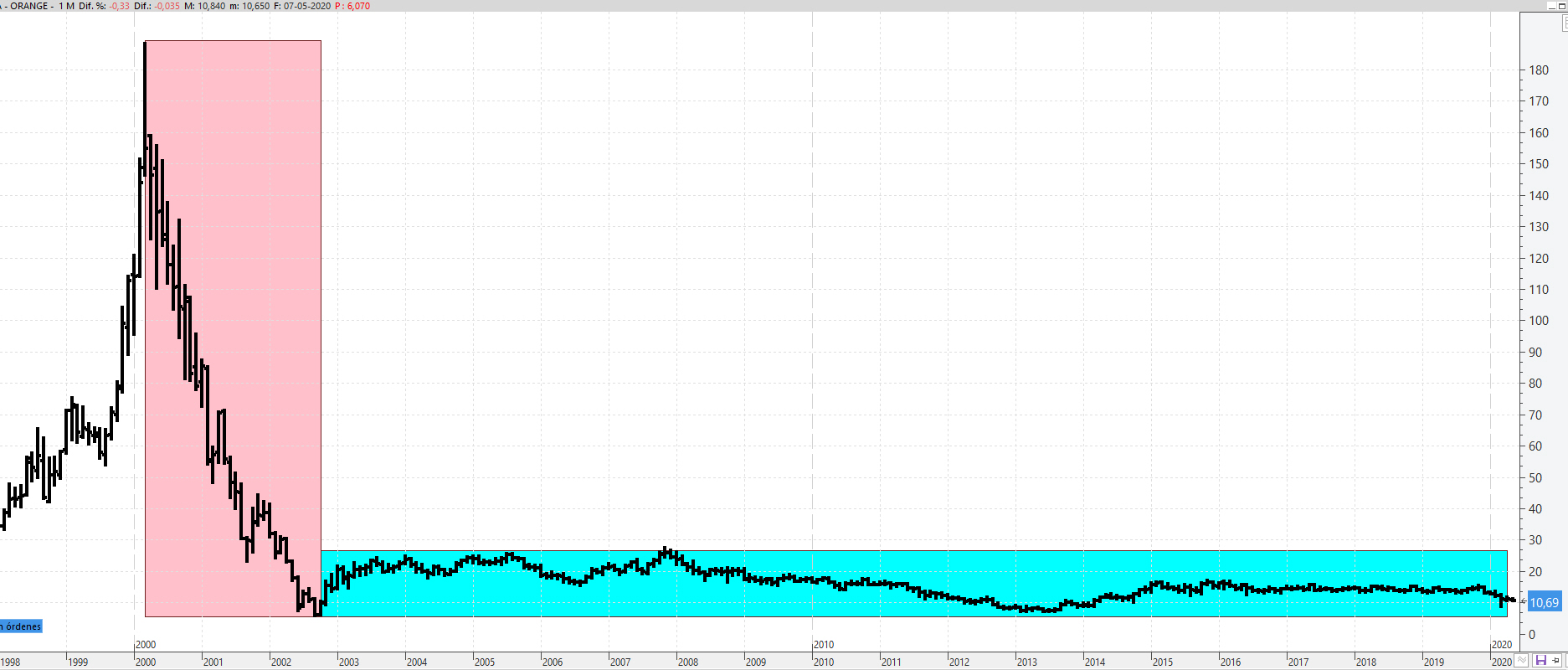The height and width of the screenshot is (670, 1568).
Task: Click the 2003 marker on the time axis
Action: coord(349,662)
